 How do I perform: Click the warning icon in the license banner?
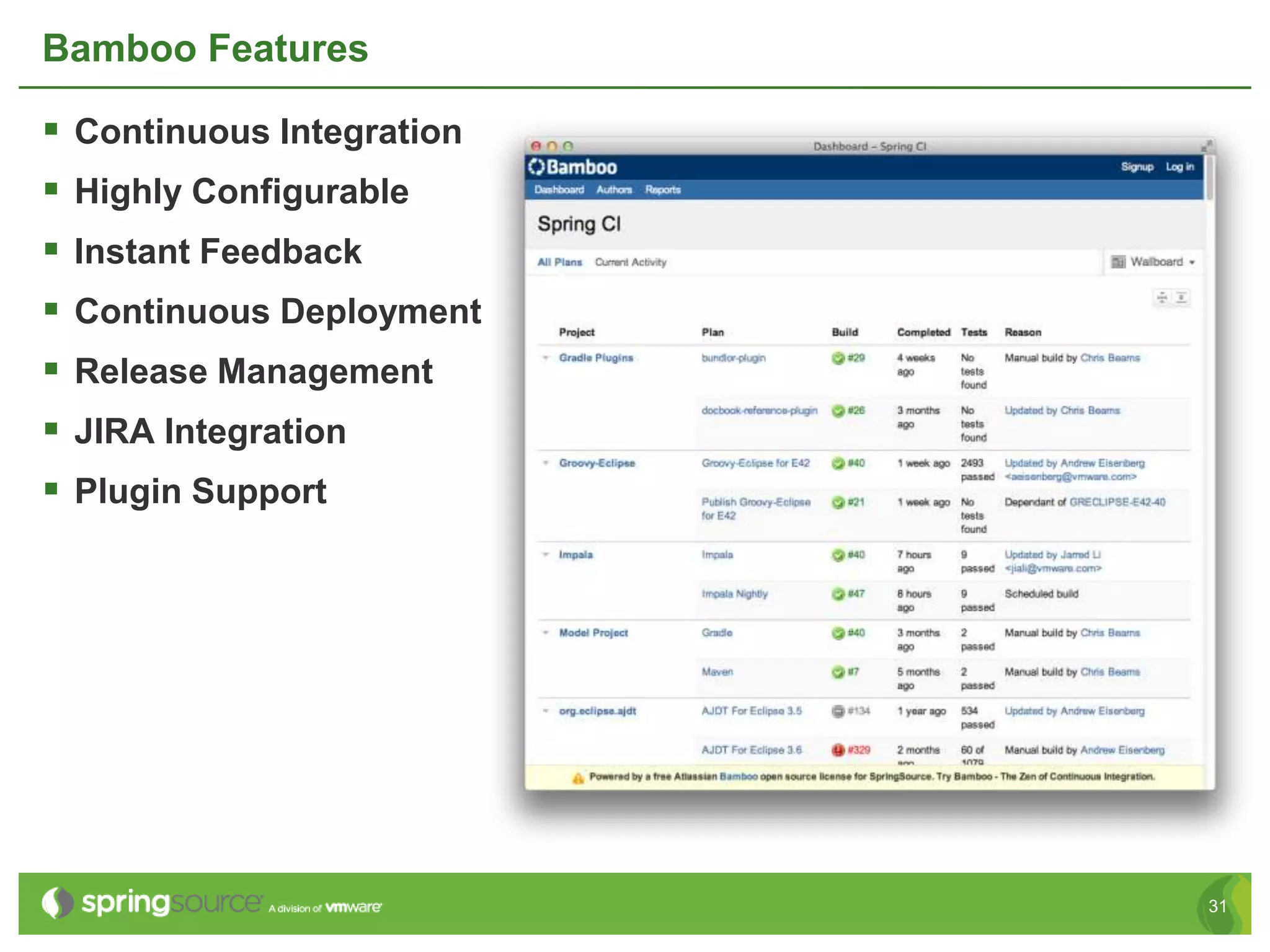[578, 778]
